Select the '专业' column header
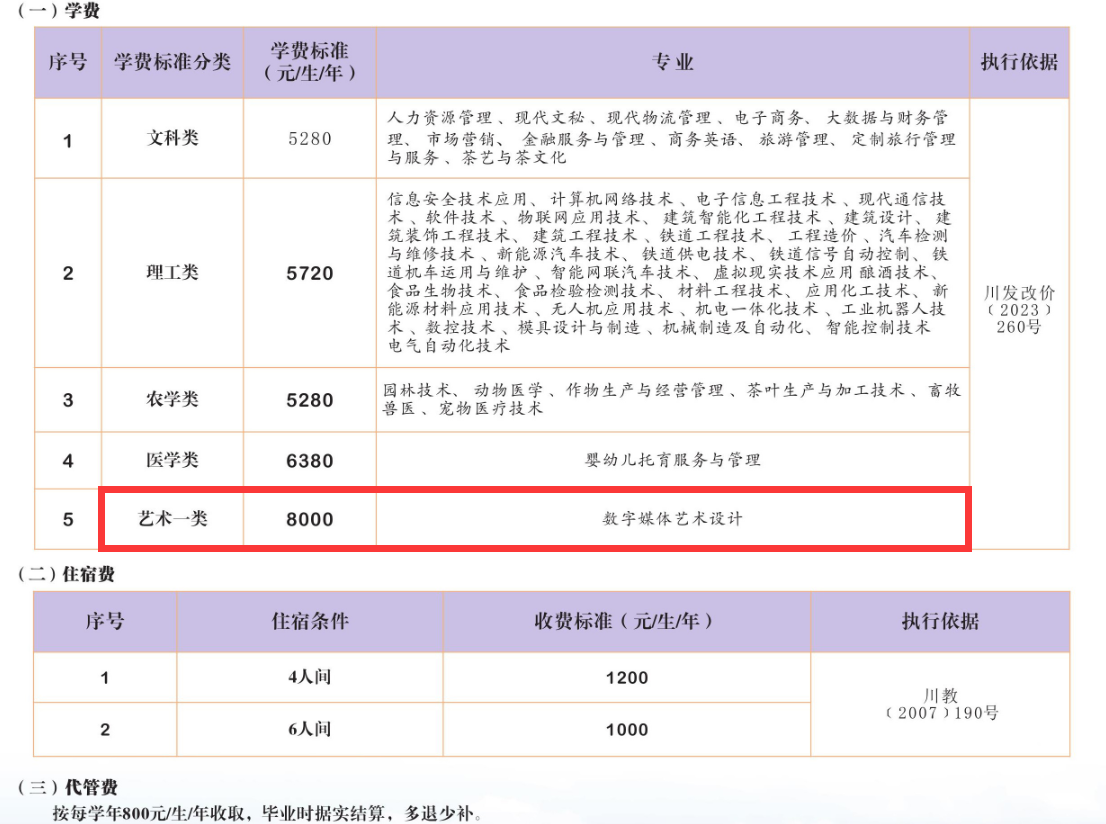The width and height of the screenshot is (1106, 824). 673,62
